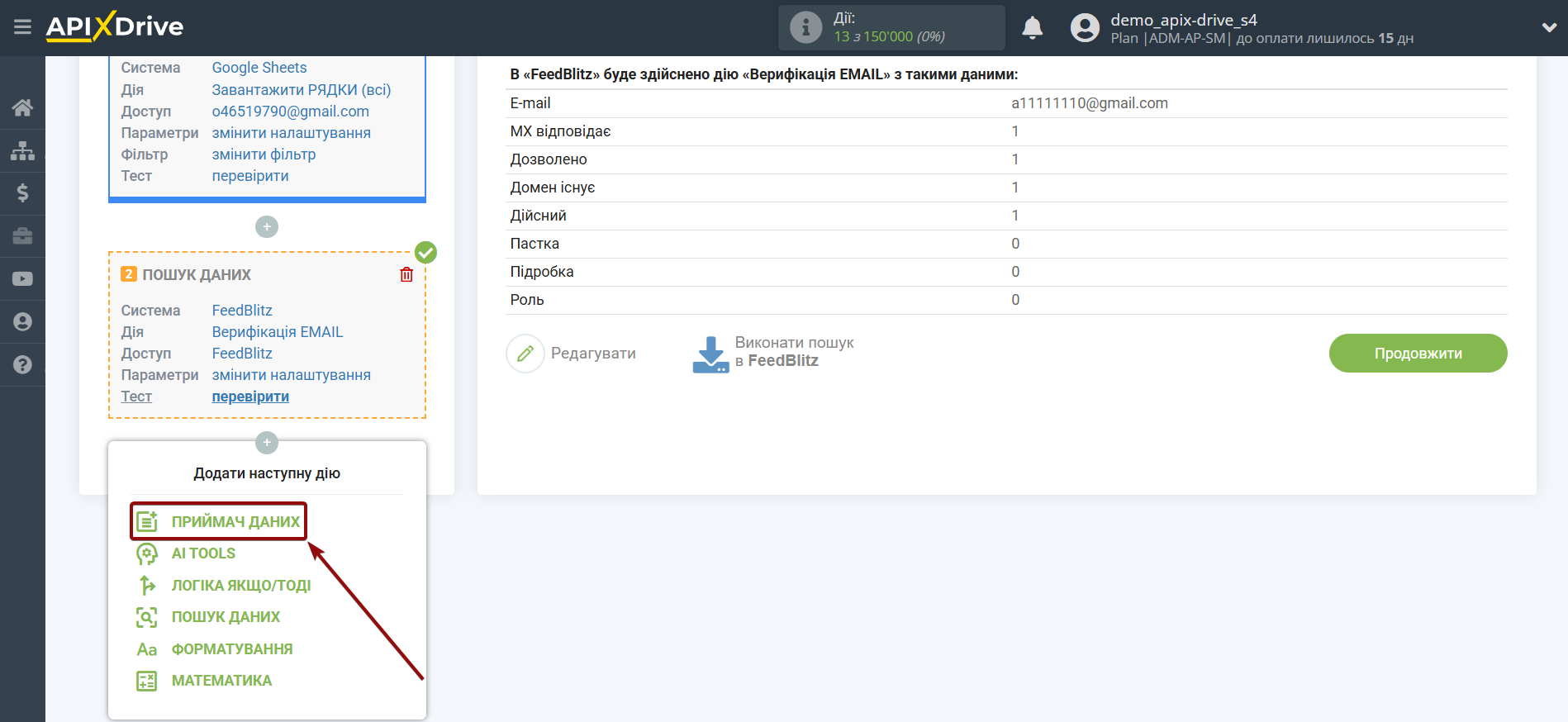The width and height of the screenshot is (1568, 722).
Task: Click the Підробка row label
Action: (542, 272)
